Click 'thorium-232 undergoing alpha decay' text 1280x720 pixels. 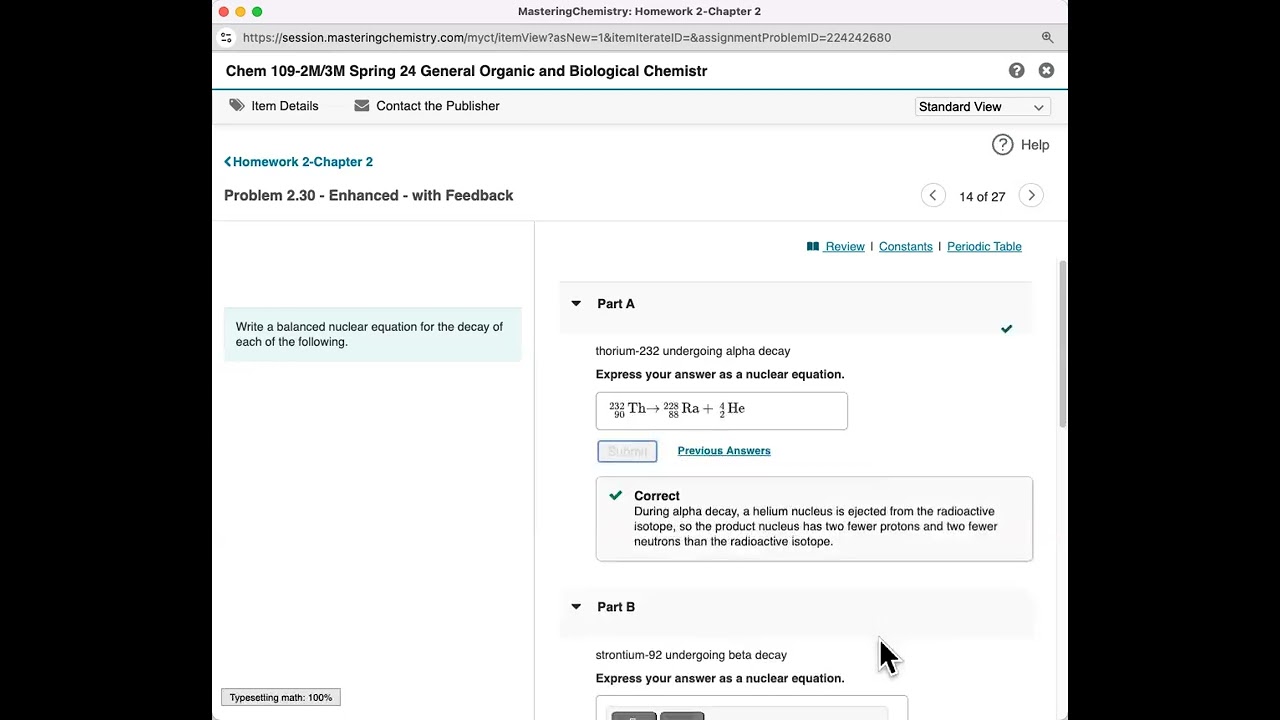pyautogui.click(x=693, y=351)
